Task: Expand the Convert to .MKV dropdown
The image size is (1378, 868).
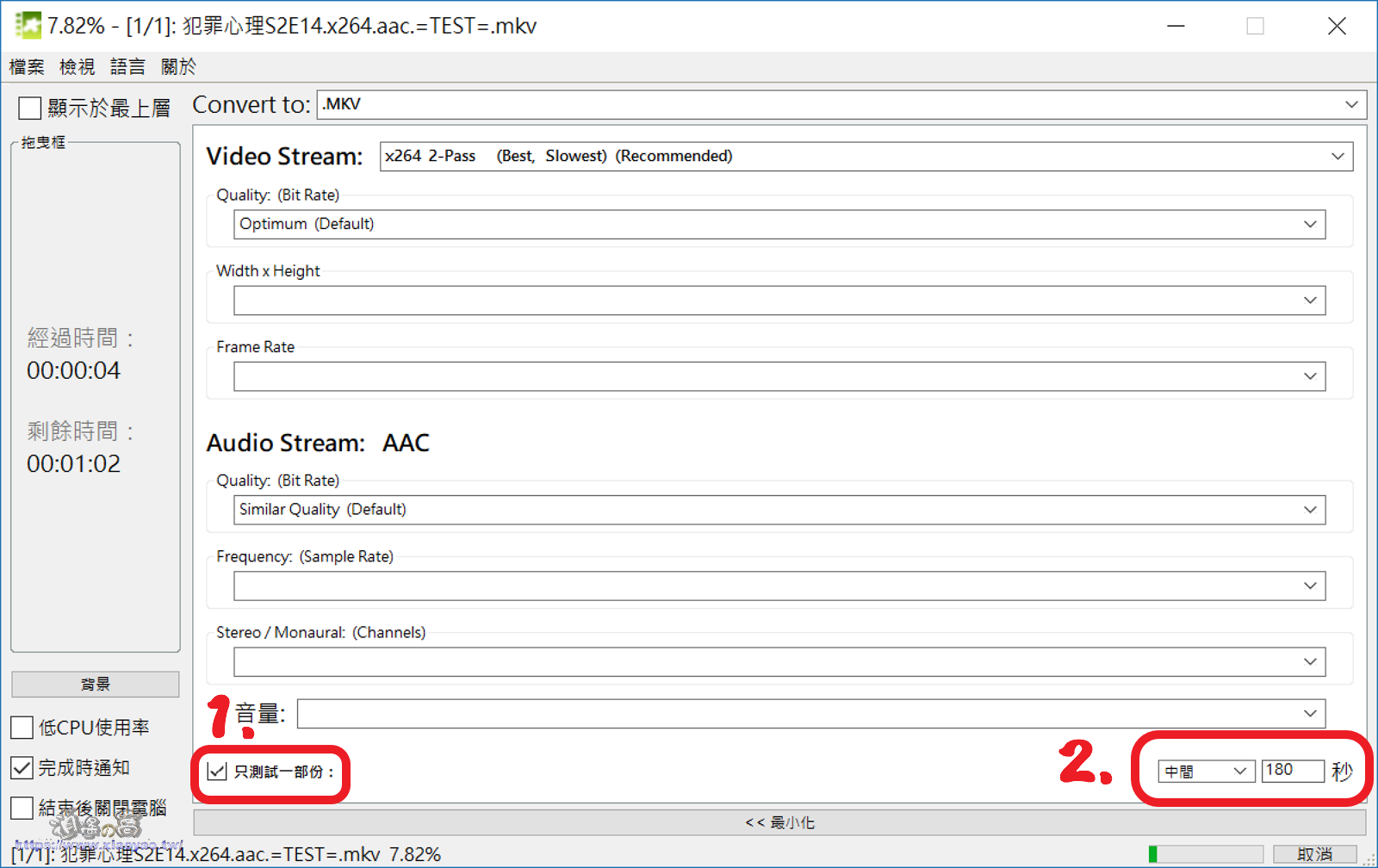Action: (842, 105)
